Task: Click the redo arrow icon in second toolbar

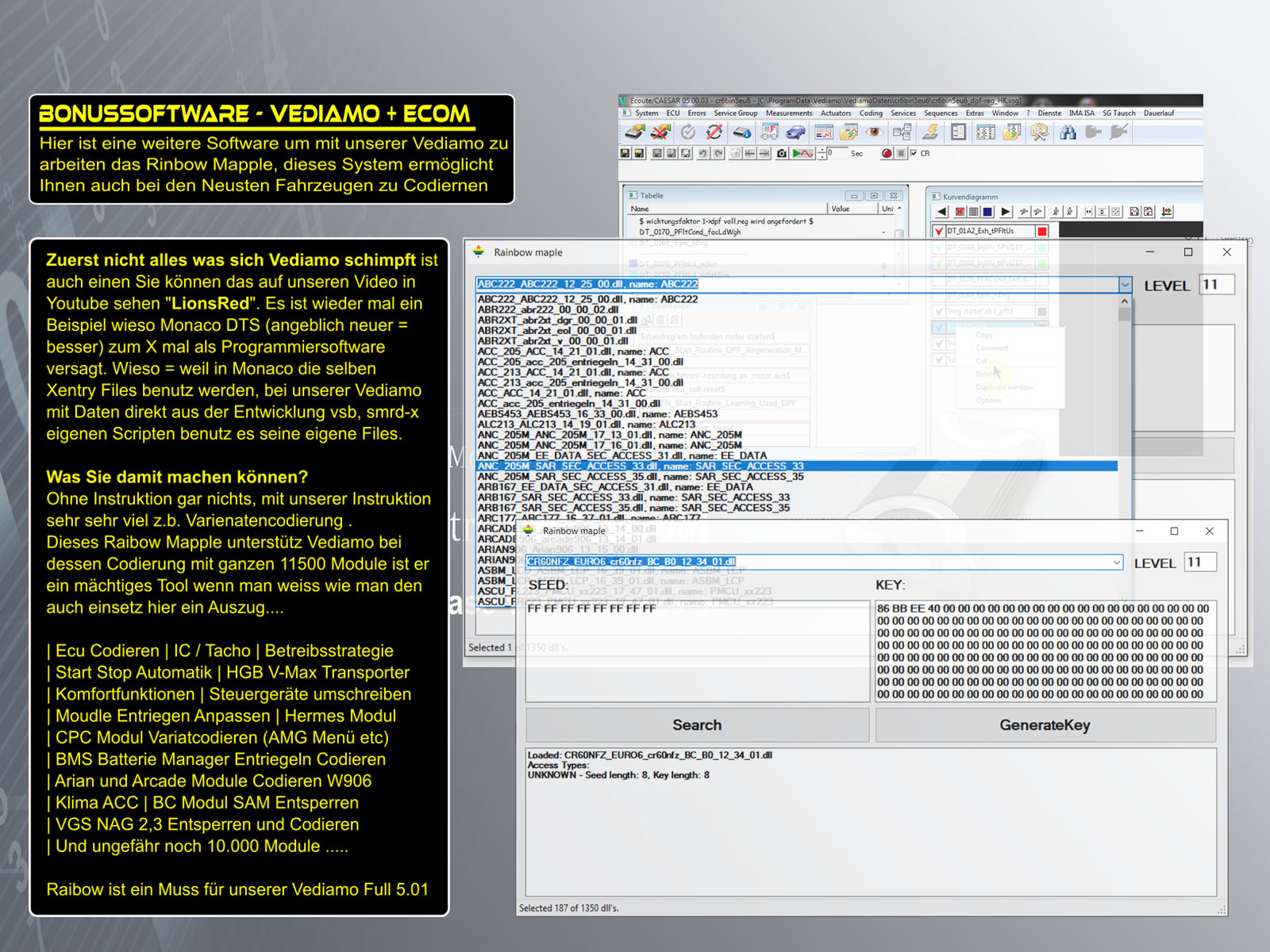Action: (718, 153)
